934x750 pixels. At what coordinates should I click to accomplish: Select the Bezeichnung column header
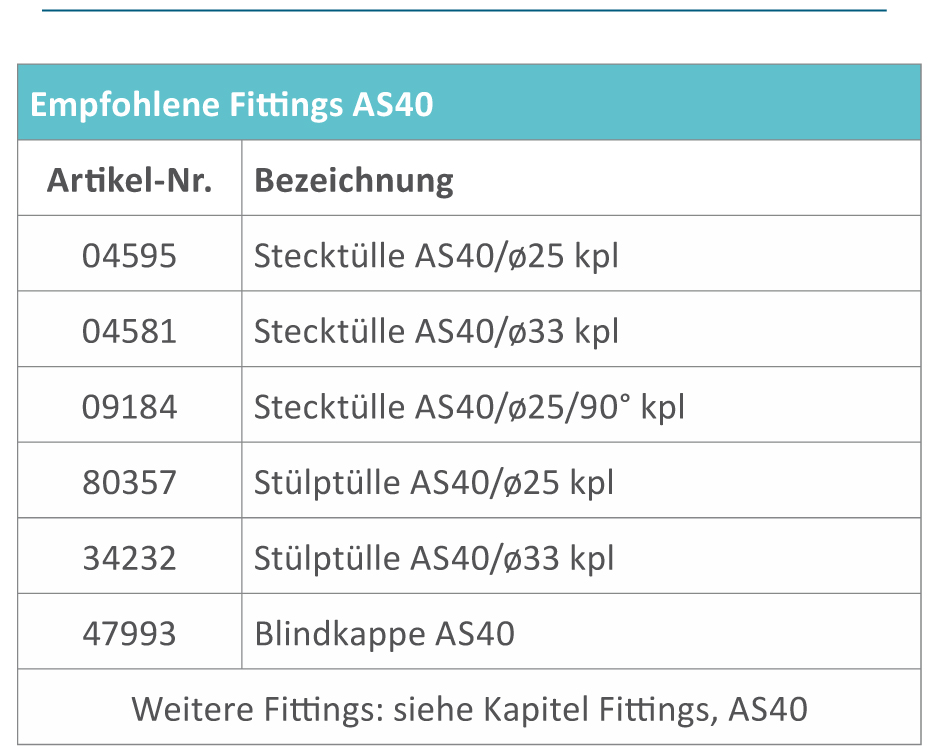(354, 180)
